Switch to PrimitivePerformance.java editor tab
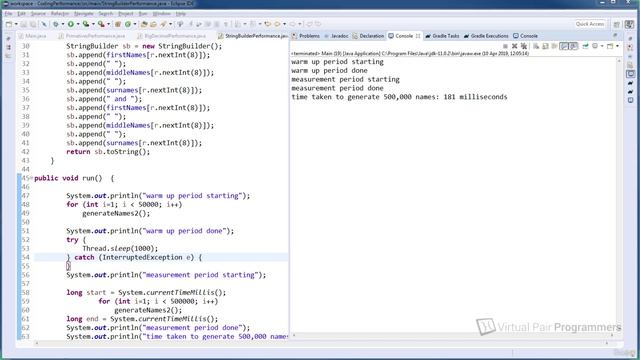The image size is (640, 360). [x=92, y=36]
